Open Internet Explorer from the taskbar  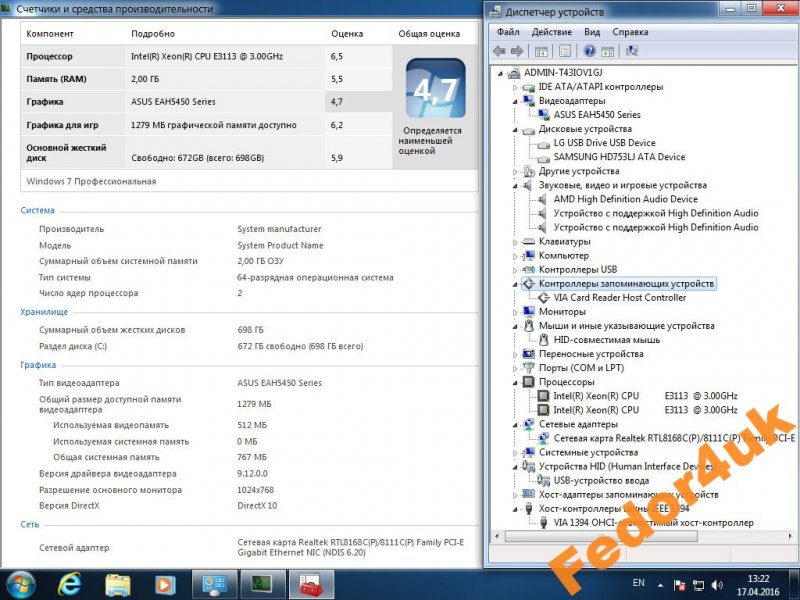click(70, 583)
